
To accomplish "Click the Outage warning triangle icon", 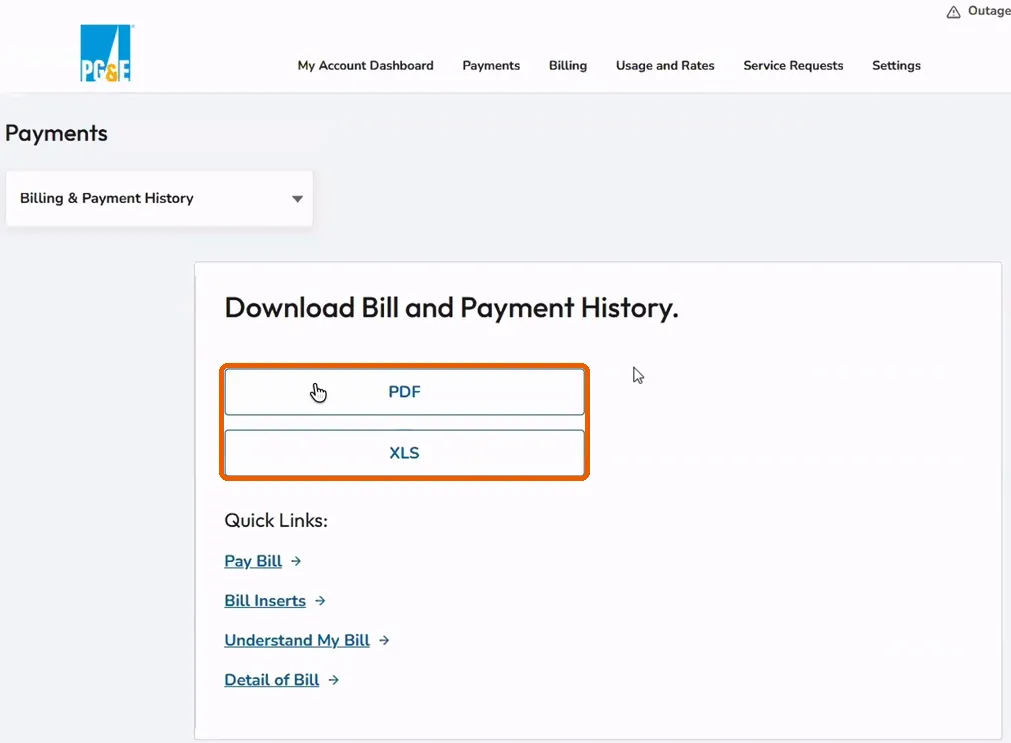I will click(x=953, y=12).
